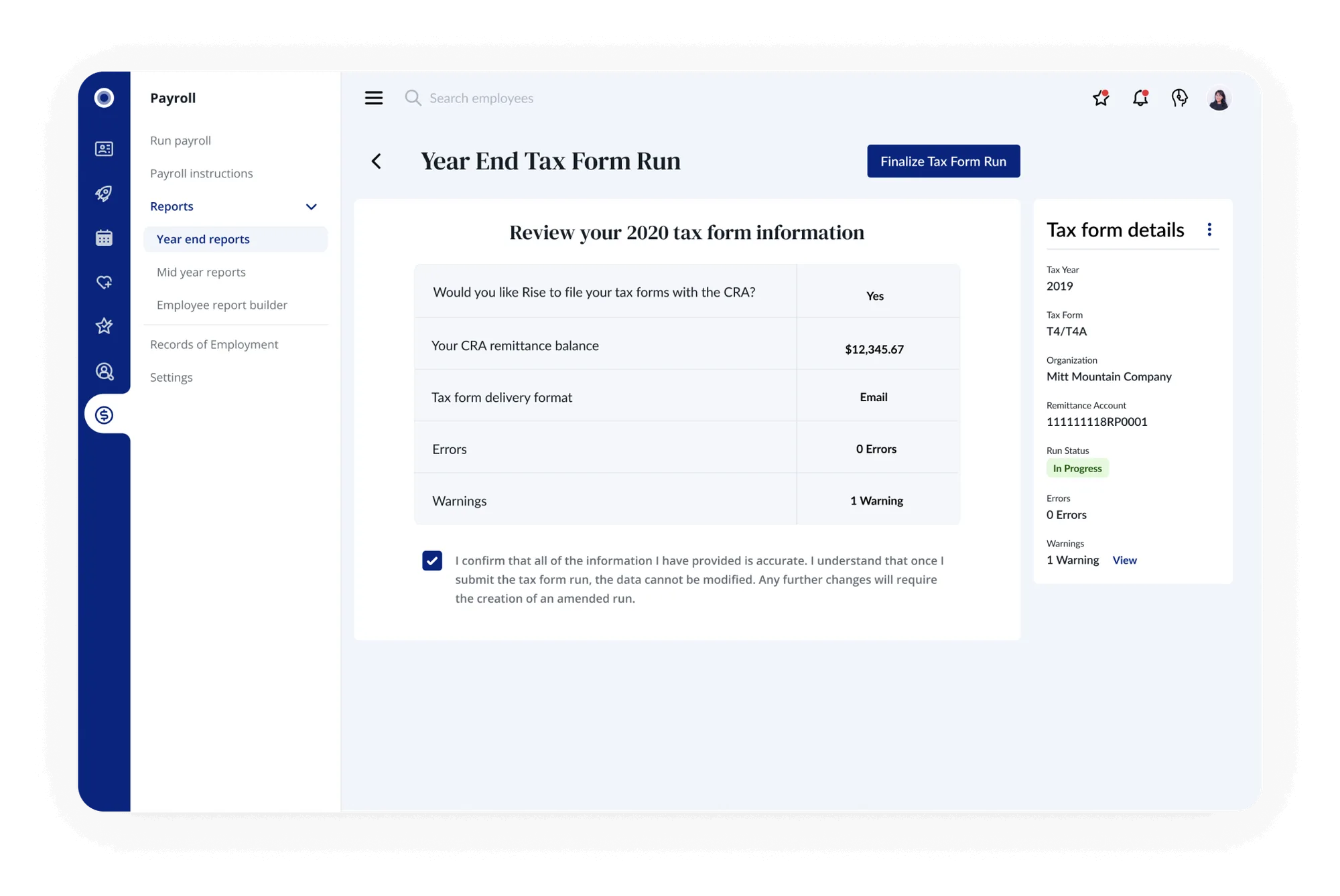This screenshot has height=896, width=1340.
Task: Select Mid year reports
Action: (x=201, y=272)
